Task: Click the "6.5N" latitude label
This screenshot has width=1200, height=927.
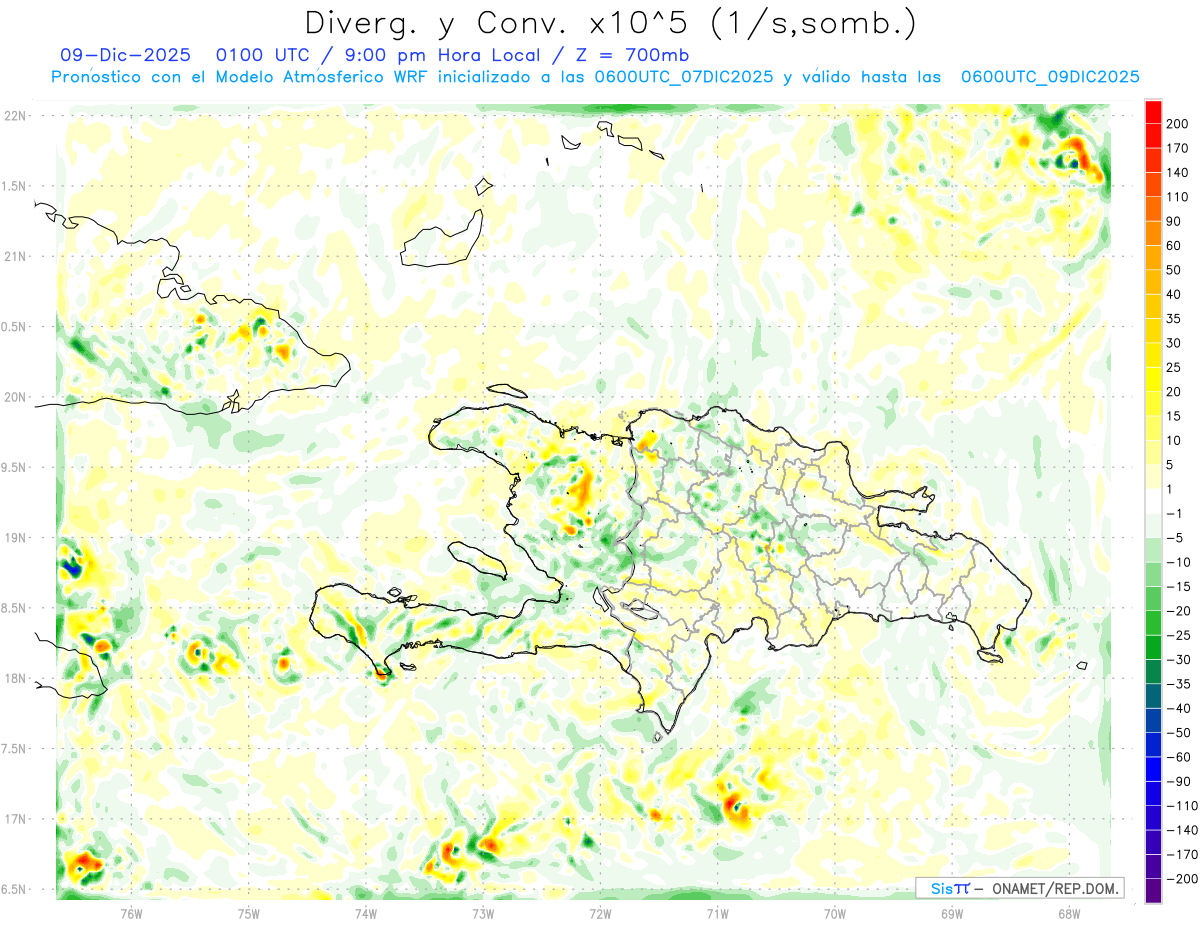Action: pyautogui.click(x=14, y=889)
